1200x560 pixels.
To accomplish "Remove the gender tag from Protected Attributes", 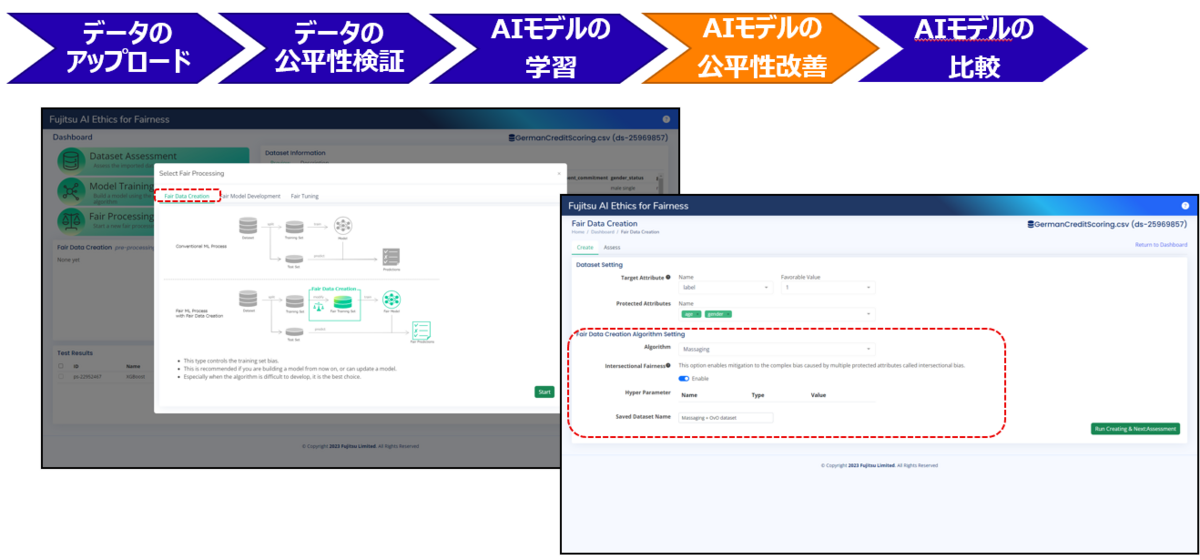I will point(729,314).
